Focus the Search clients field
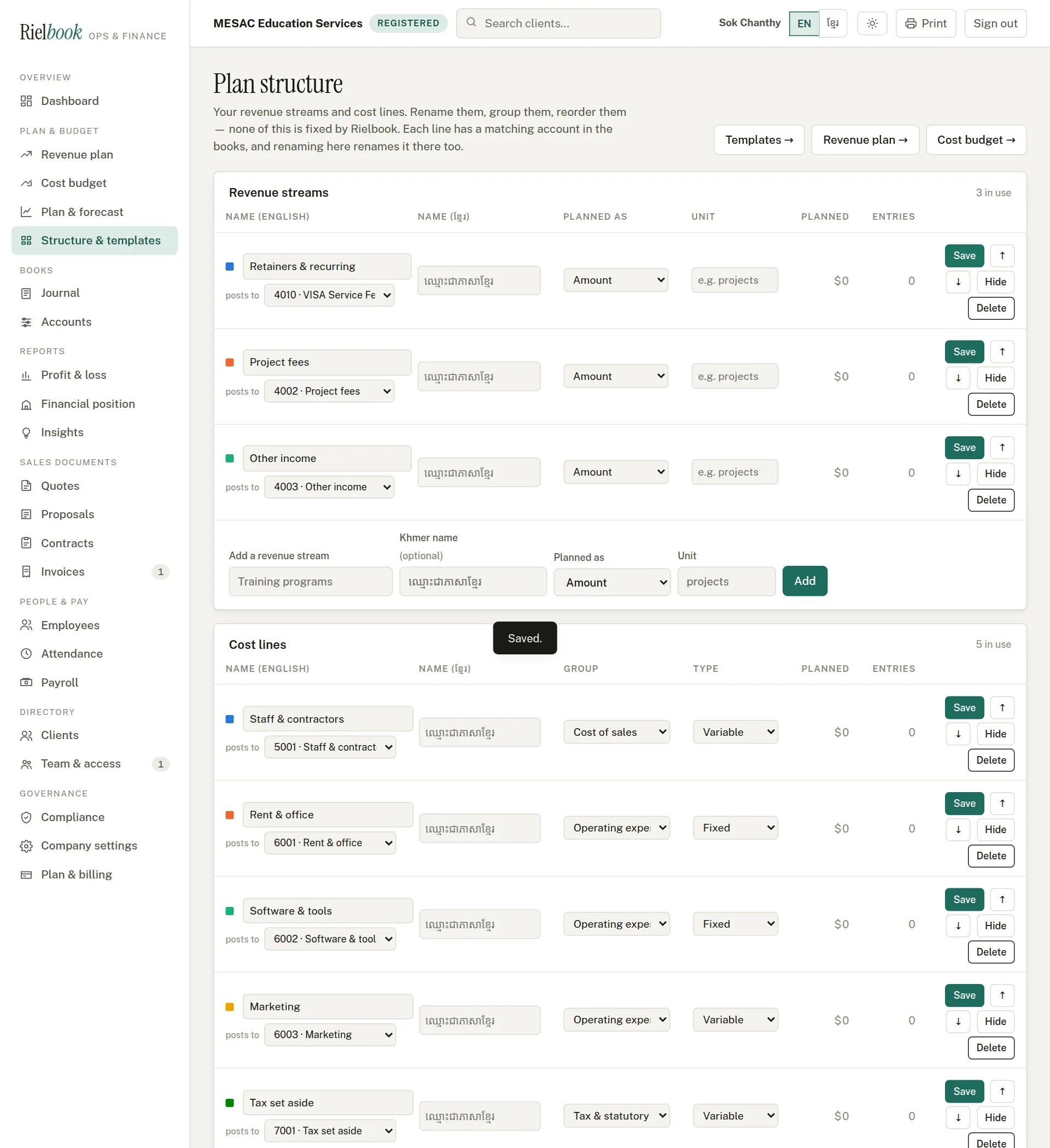The image size is (1050, 1148). (x=558, y=24)
